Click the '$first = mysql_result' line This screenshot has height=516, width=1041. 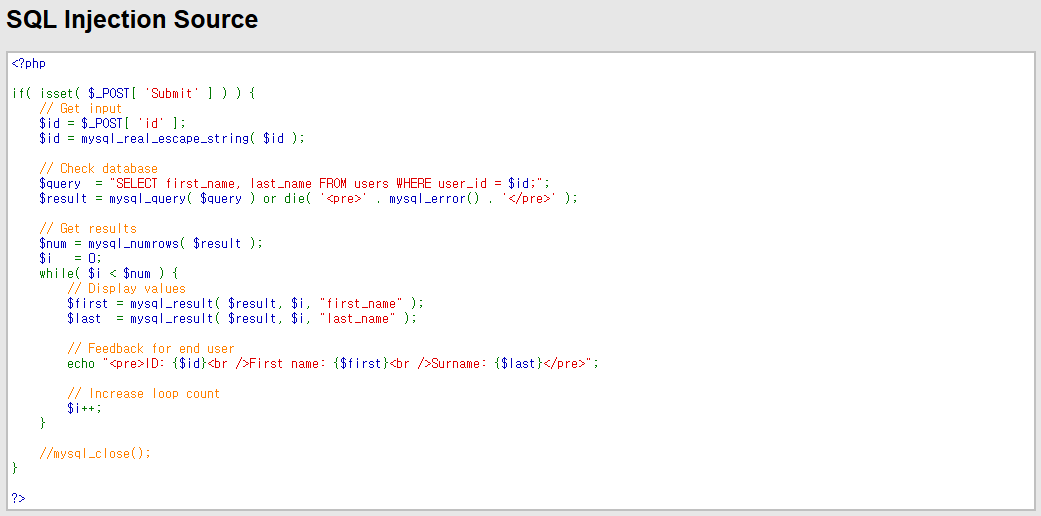245,303
